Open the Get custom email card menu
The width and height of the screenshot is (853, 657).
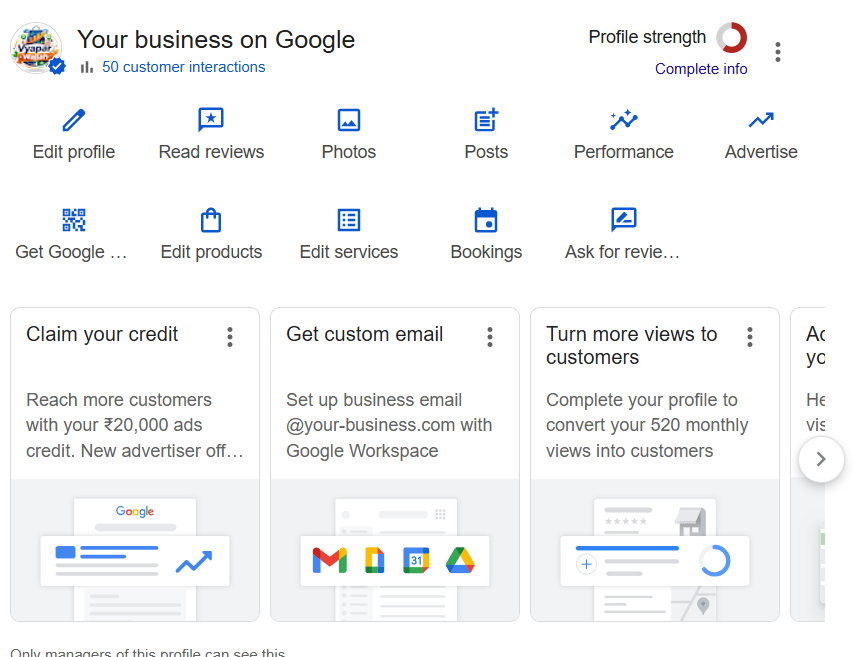(490, 337)
